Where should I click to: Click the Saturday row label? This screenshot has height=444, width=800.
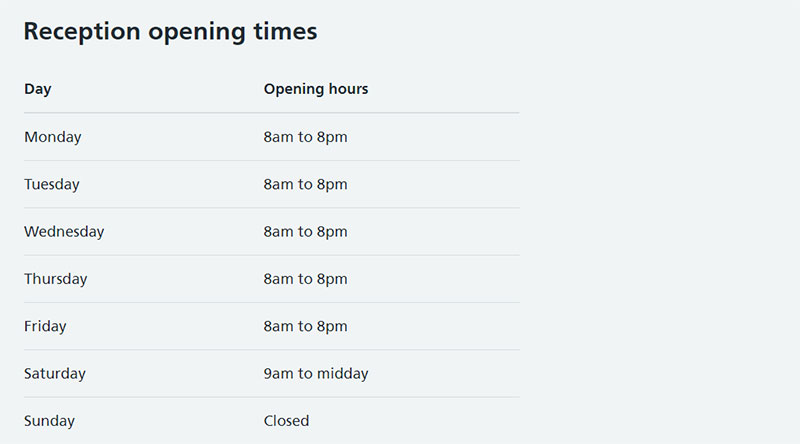pos(55,374)
